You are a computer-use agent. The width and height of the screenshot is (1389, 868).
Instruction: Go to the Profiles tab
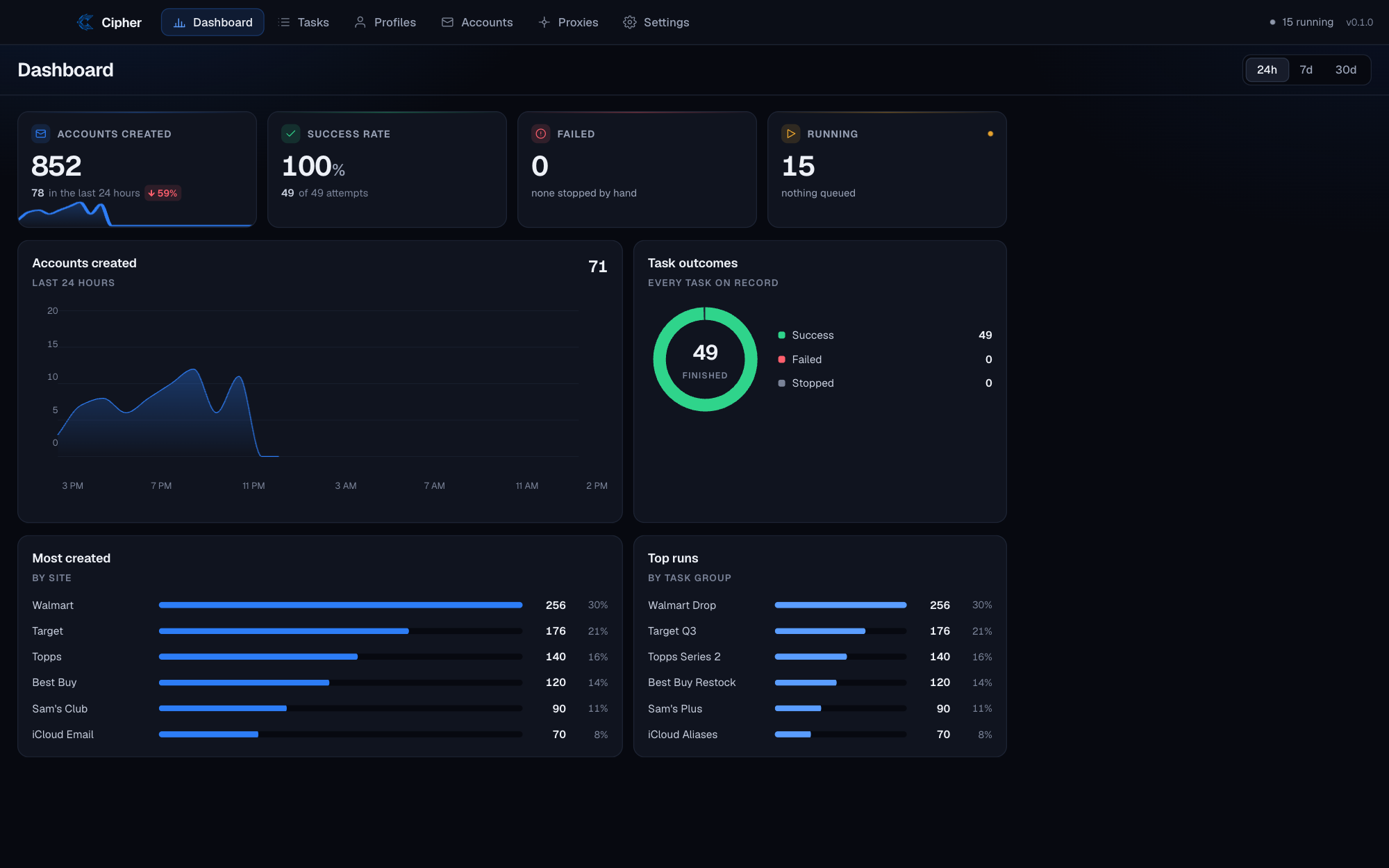(x=385, y=22)
